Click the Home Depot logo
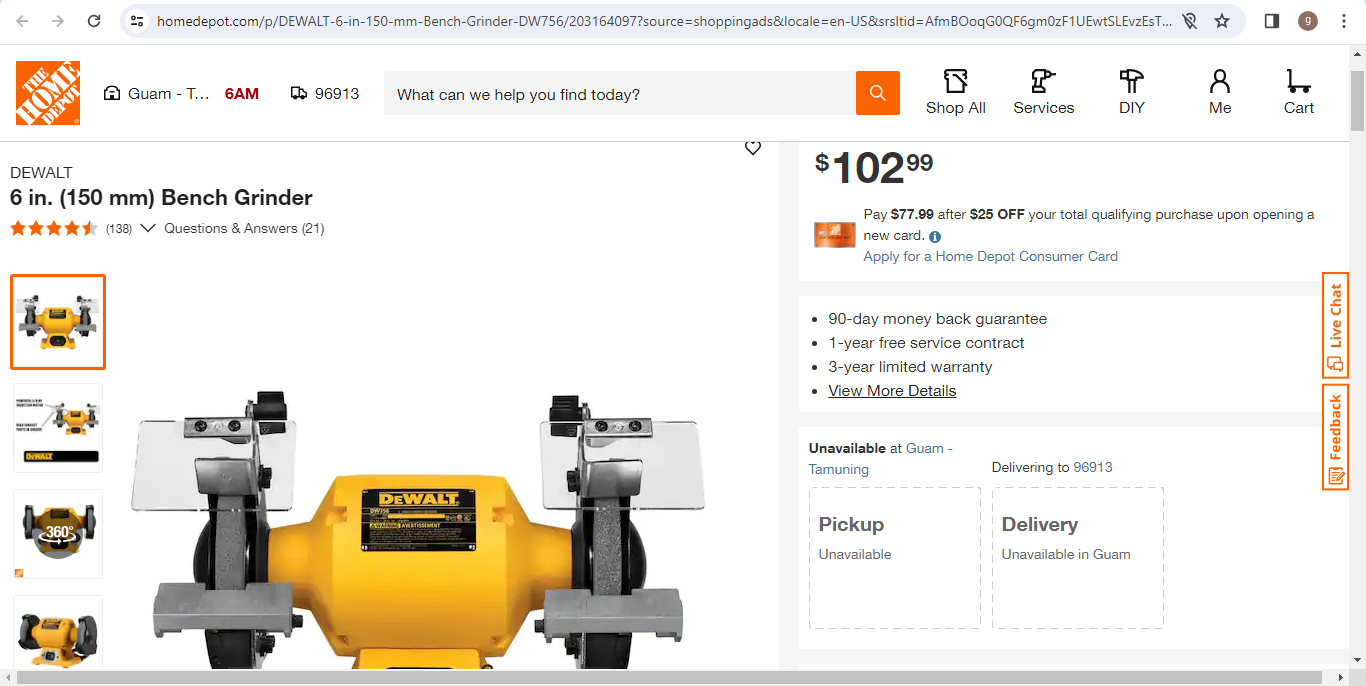Screen dimensions: 1366x686 [48, 93]
